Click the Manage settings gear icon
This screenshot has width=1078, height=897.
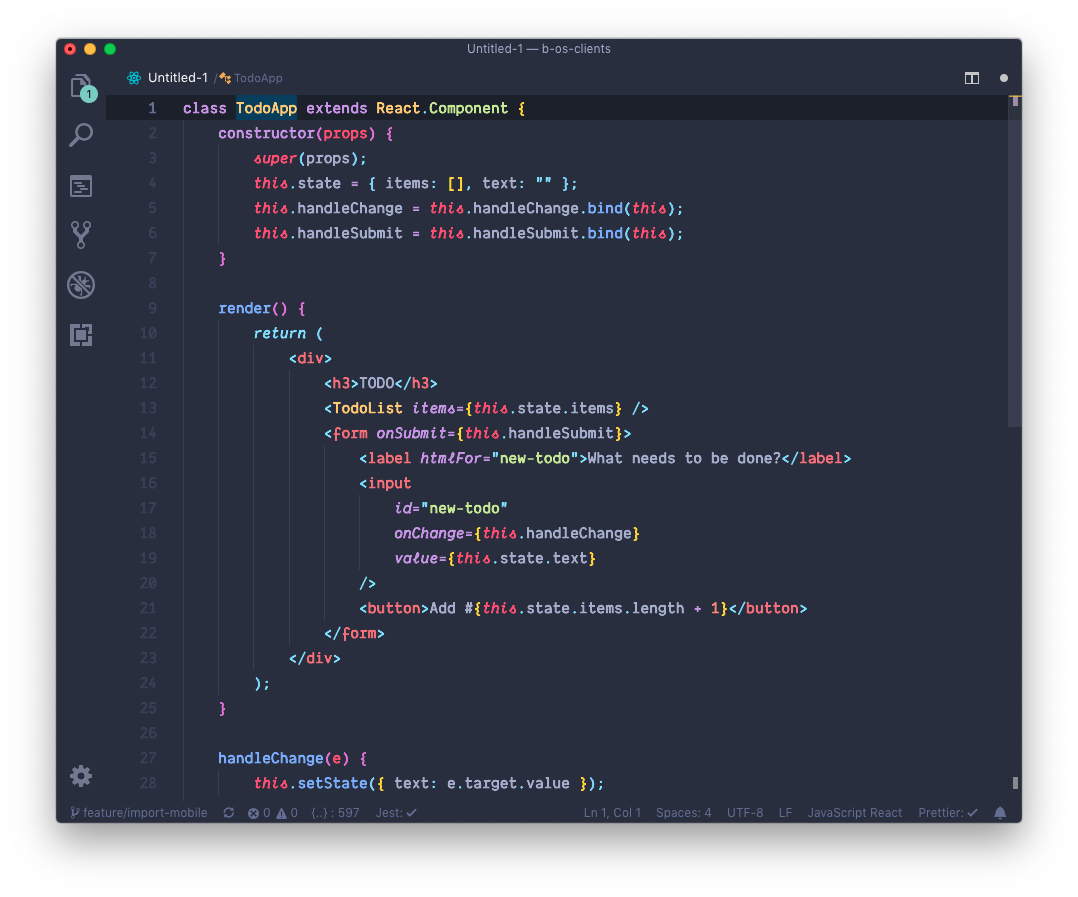(81, 776)
